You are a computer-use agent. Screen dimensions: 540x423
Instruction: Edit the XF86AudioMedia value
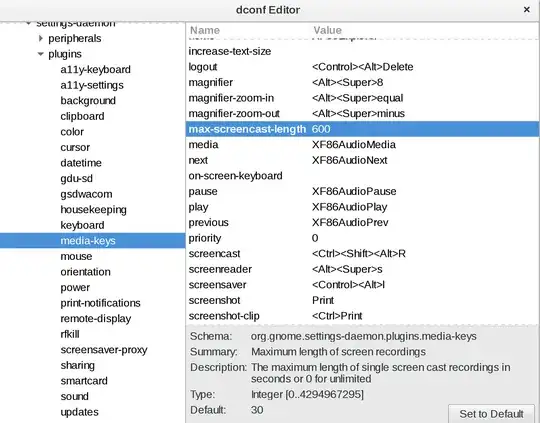pyautogui.click(x=354, y=145)
